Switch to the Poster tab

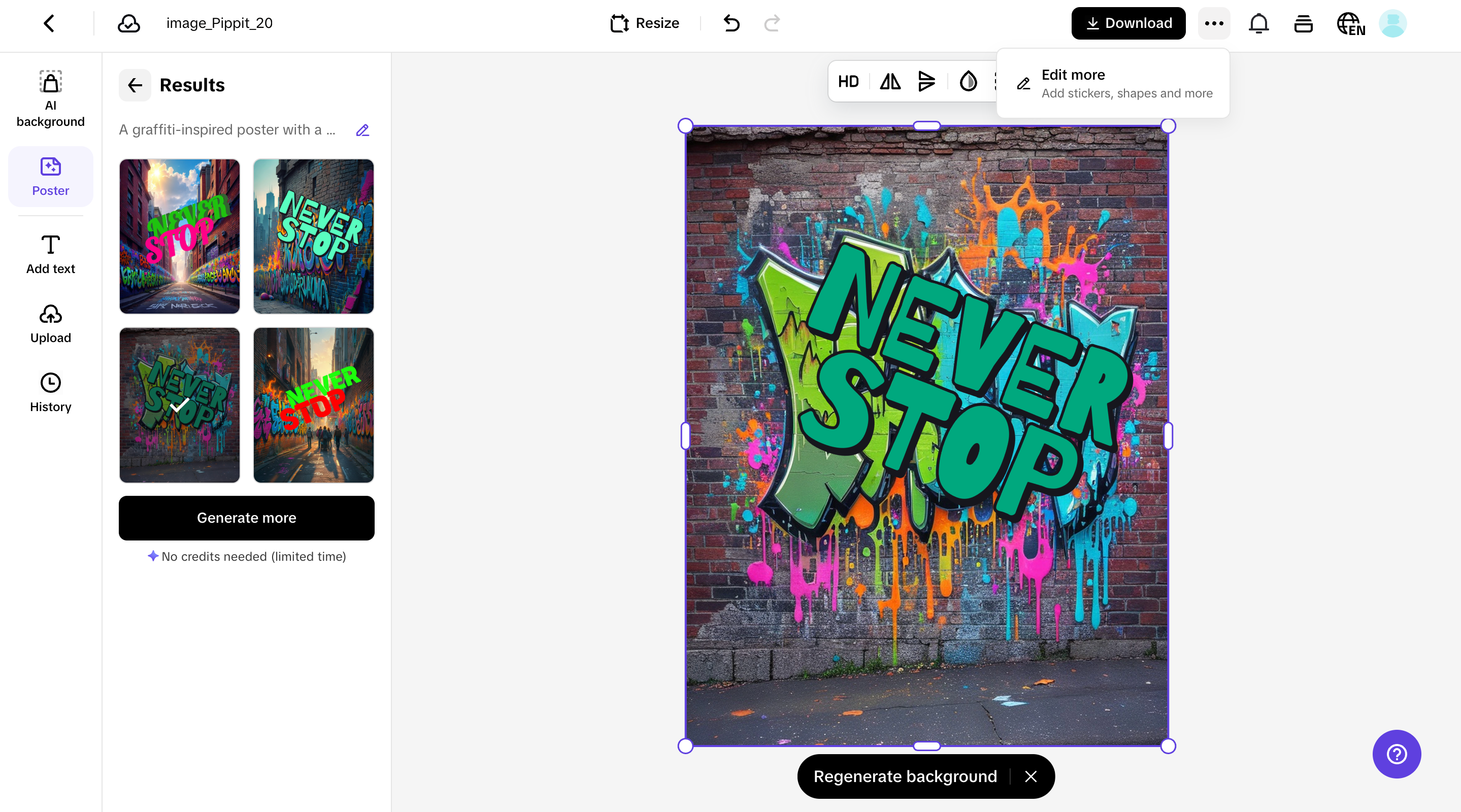pos(50,176)
